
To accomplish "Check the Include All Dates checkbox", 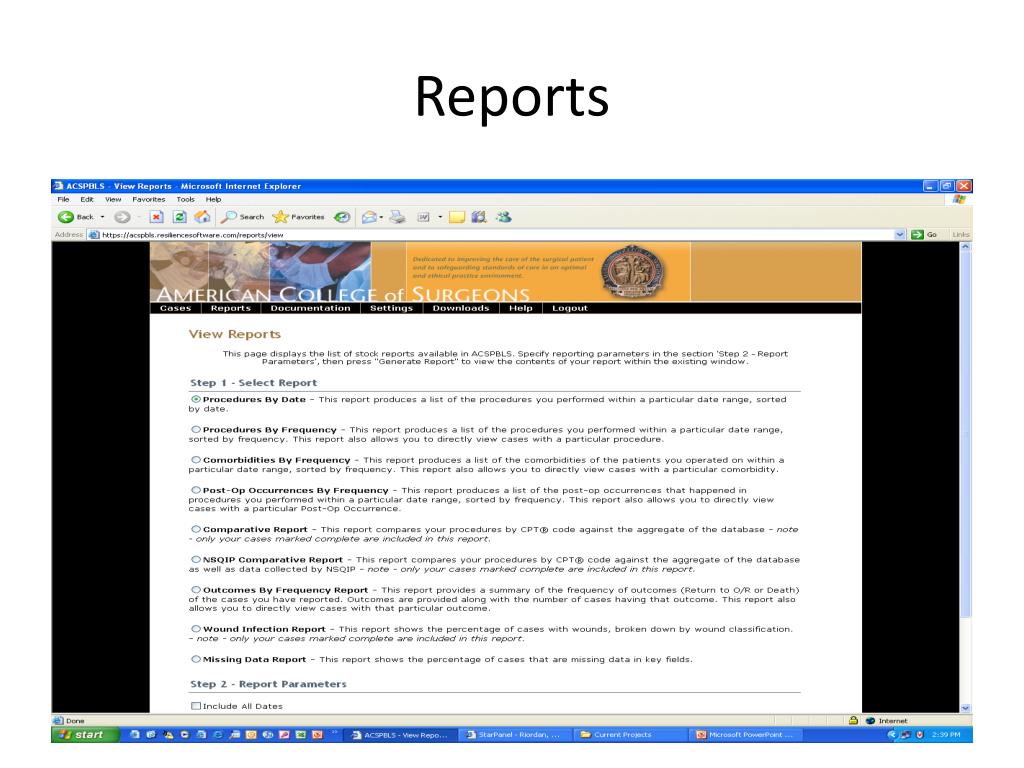I will [196, 706].
